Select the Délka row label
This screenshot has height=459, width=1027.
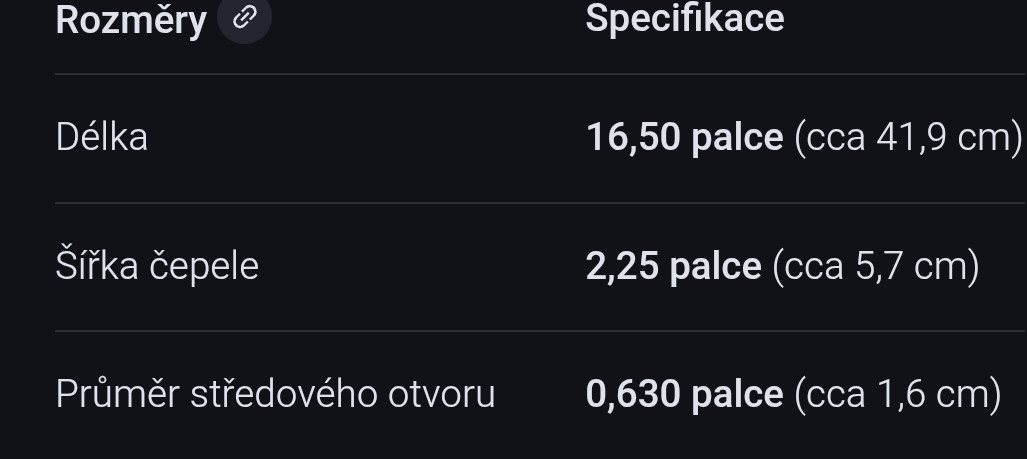[x=102, y=137]
